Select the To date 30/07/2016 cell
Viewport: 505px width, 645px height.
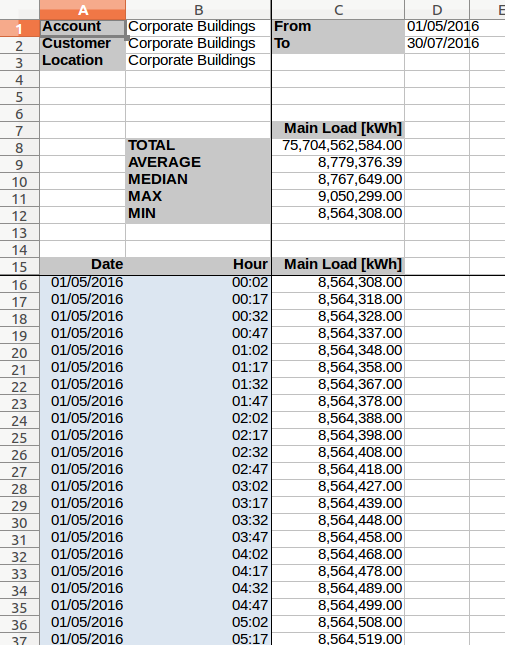coord(437,44)
